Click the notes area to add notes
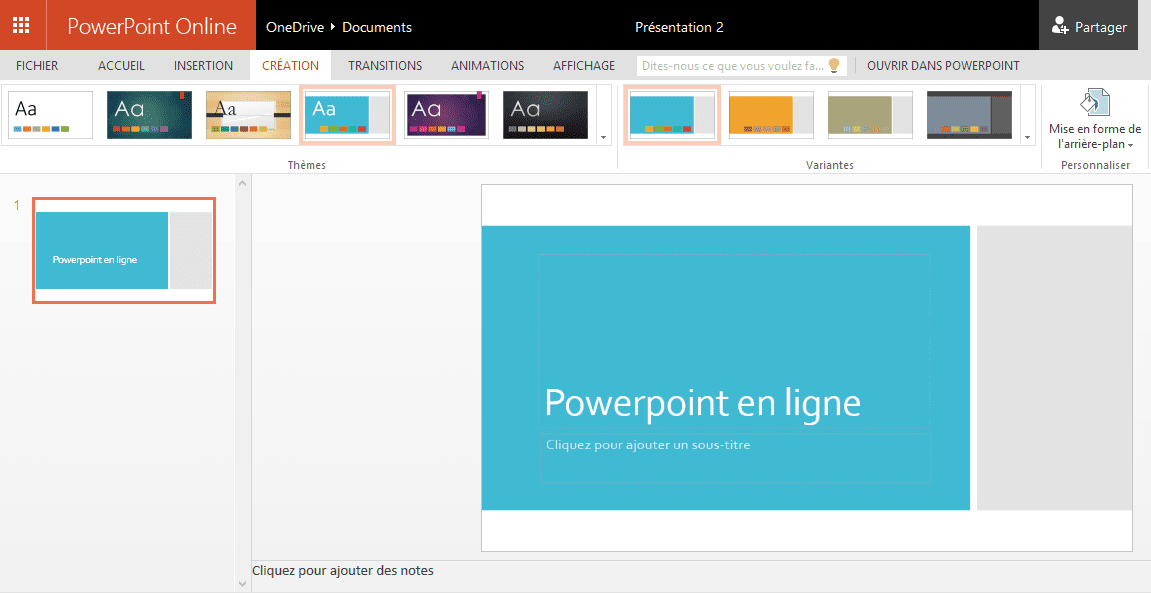The image size is (1151, 593). tap(343, 570)
